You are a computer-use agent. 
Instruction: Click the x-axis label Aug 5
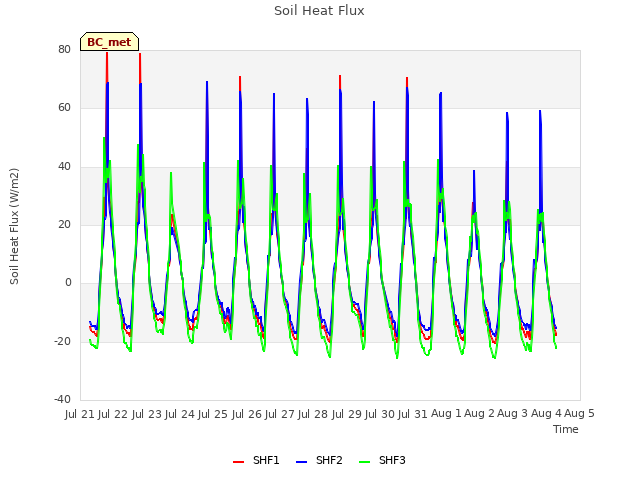[x=579, y=414]
